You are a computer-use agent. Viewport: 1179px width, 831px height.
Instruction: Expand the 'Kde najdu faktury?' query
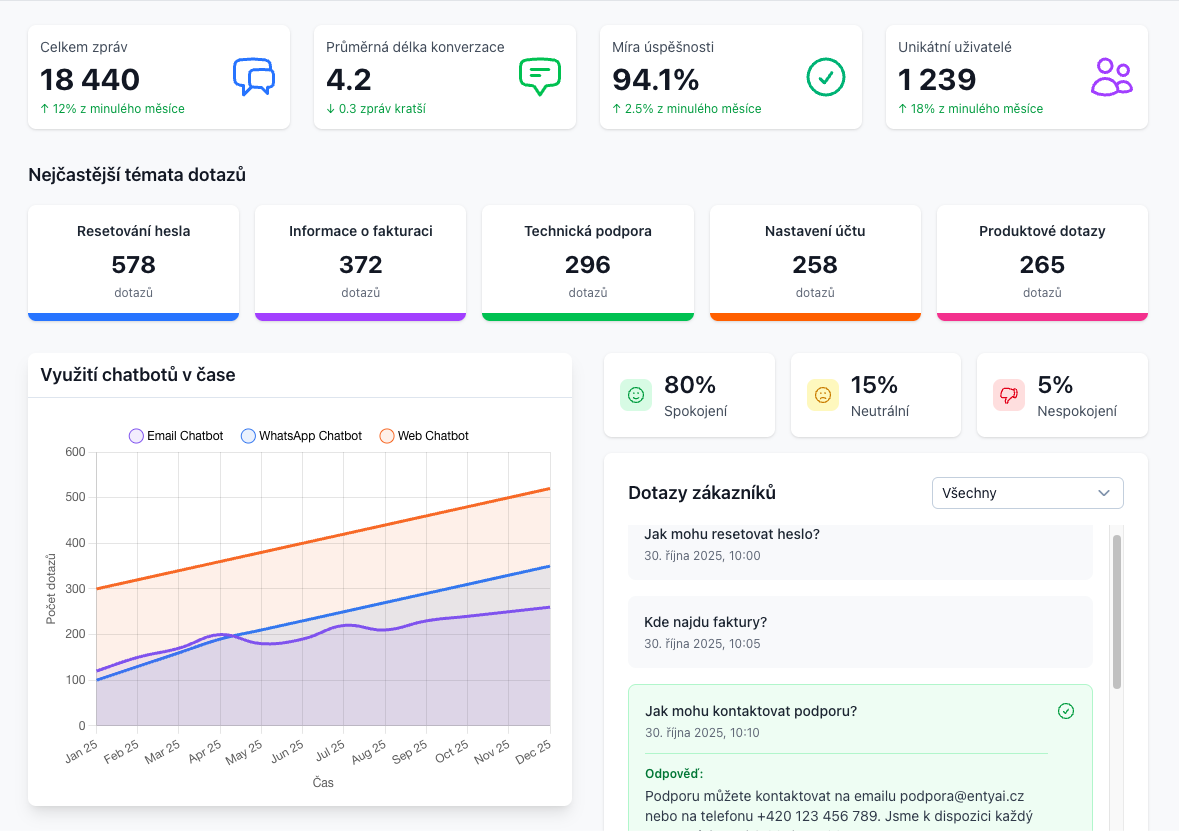pos(860,632)
